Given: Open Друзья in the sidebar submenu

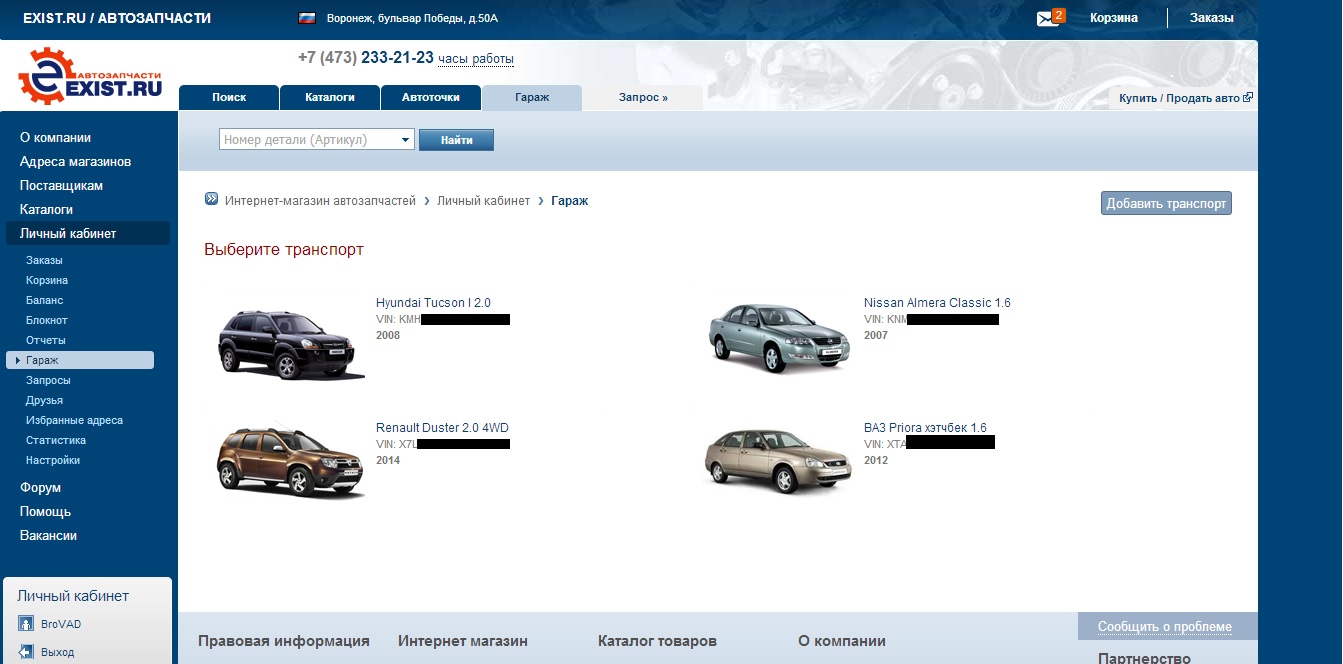Looking at the screenshot, I should (44, 400).
